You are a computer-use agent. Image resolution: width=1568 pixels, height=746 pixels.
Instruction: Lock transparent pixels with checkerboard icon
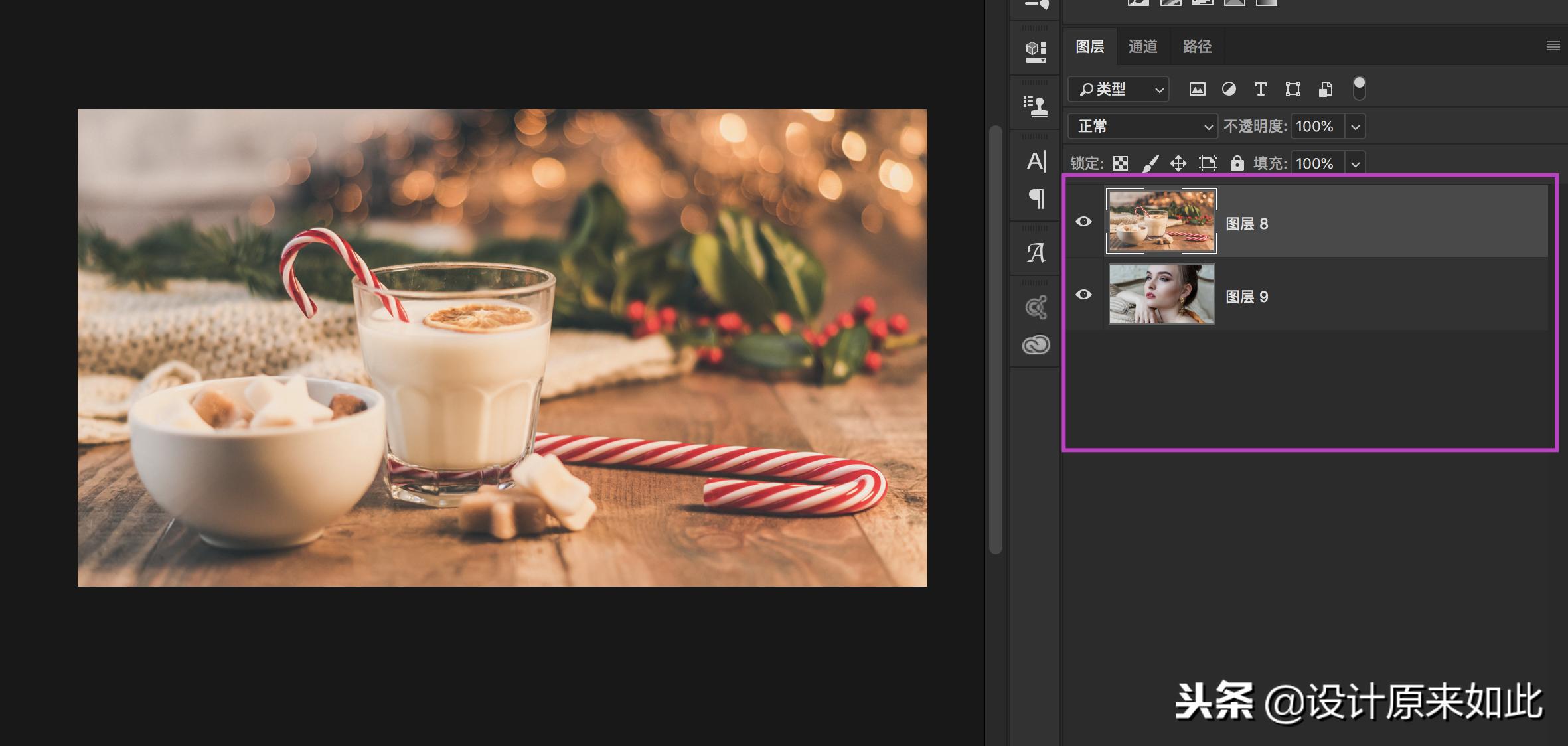click(1121, 163)
